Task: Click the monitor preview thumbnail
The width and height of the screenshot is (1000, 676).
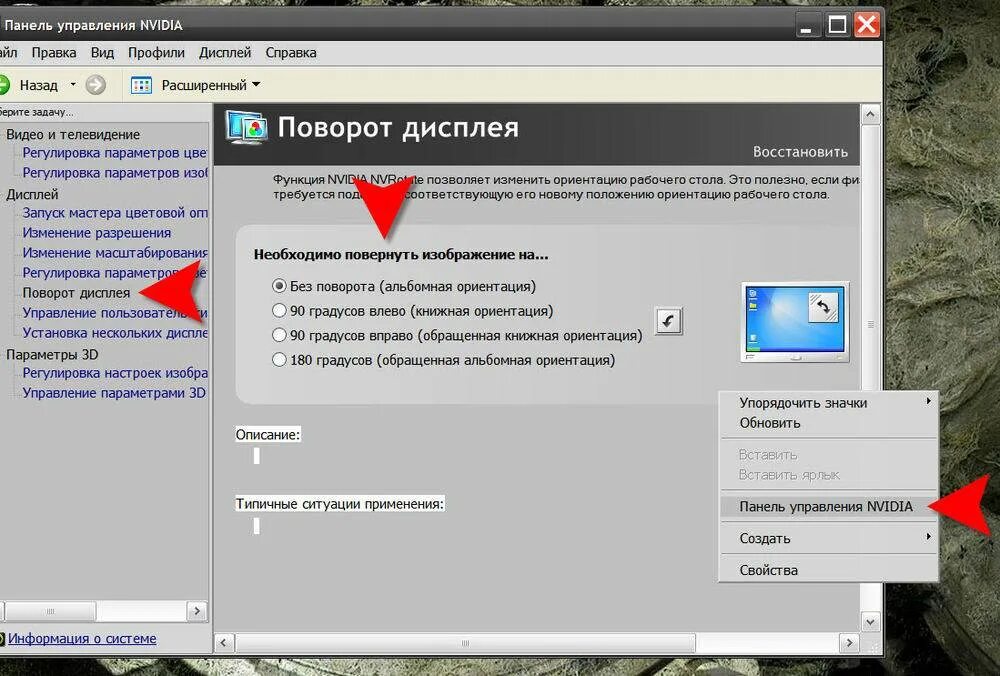Action: [795, 322]
